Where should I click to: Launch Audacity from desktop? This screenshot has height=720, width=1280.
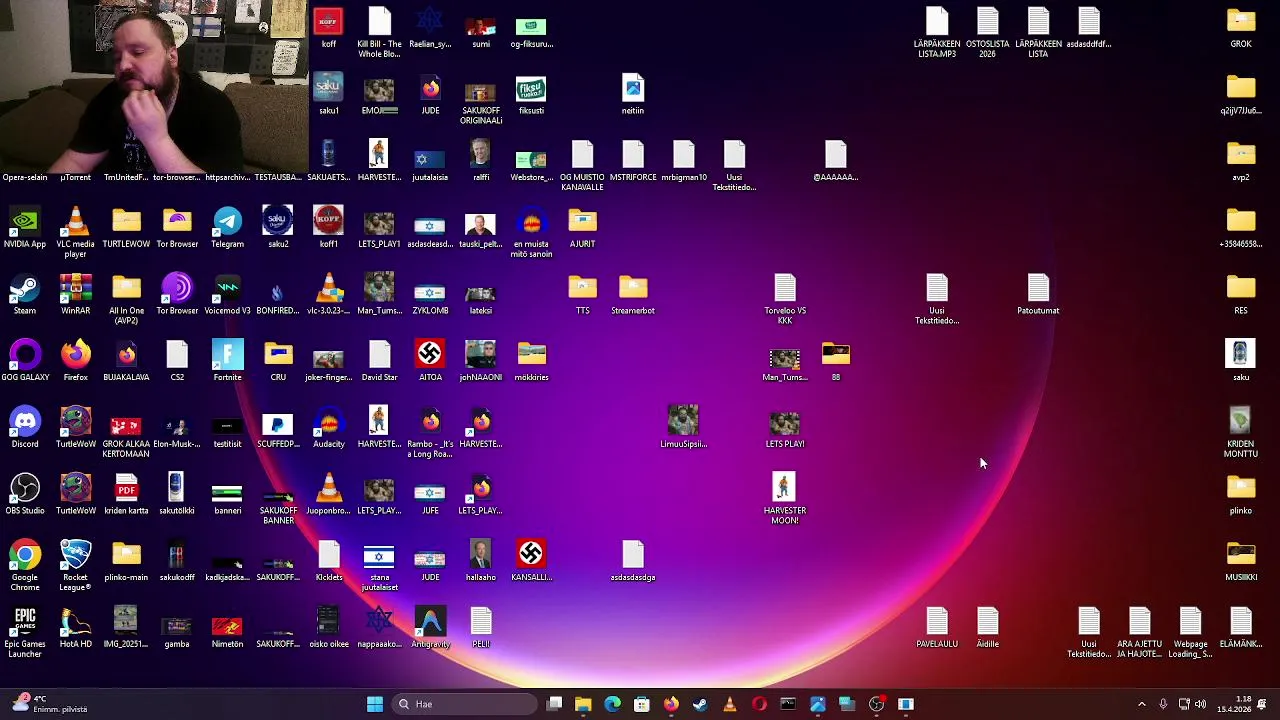(x=328, y=428)
